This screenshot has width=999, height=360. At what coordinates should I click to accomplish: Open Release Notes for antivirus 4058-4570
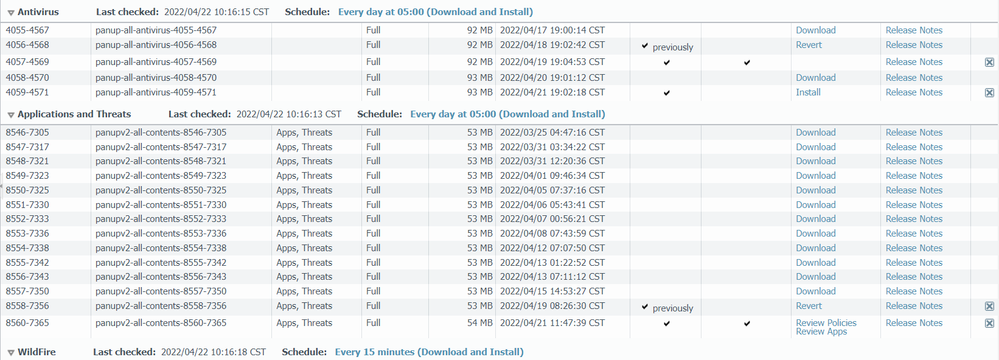point(914,78)
